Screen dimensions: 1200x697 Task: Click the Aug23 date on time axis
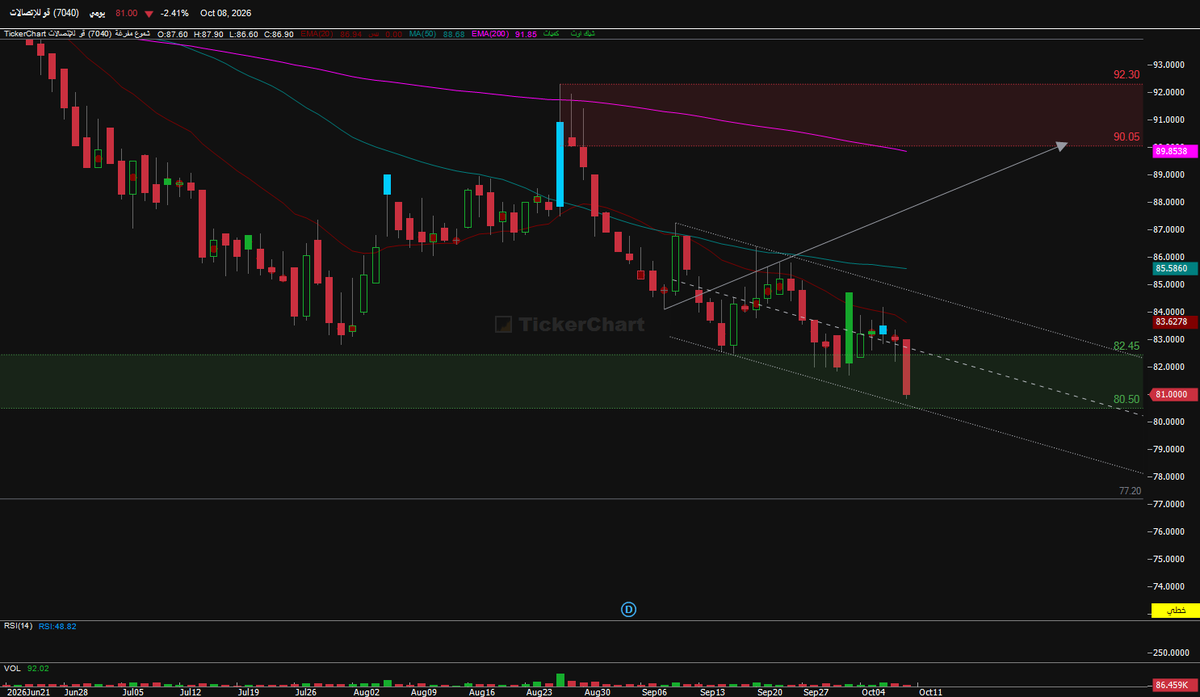[x=540, y=691]
